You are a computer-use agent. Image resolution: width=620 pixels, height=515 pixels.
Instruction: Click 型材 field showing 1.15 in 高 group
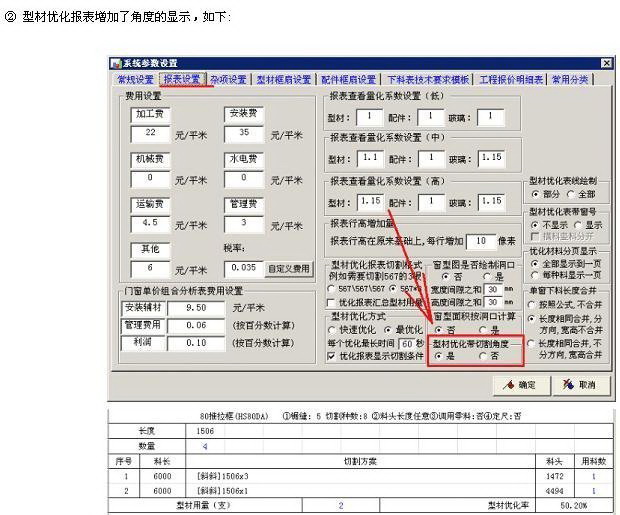370,202
